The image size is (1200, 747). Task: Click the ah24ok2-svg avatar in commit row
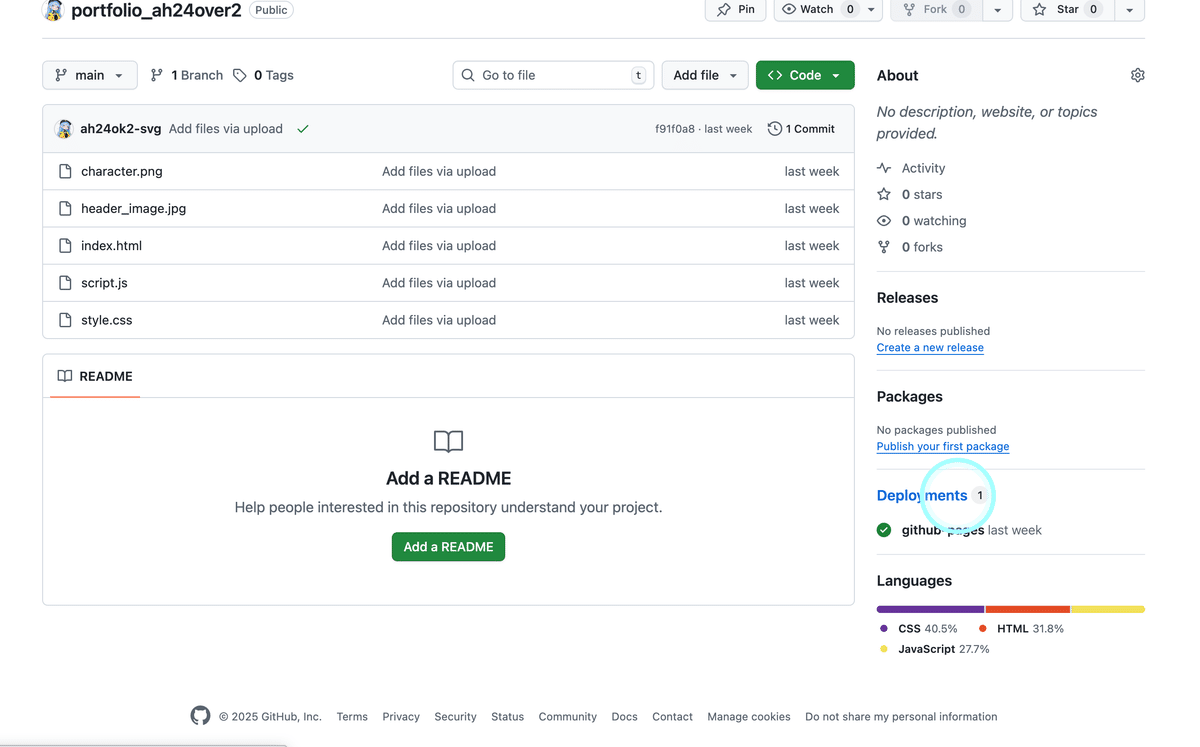tap(64, 129)
